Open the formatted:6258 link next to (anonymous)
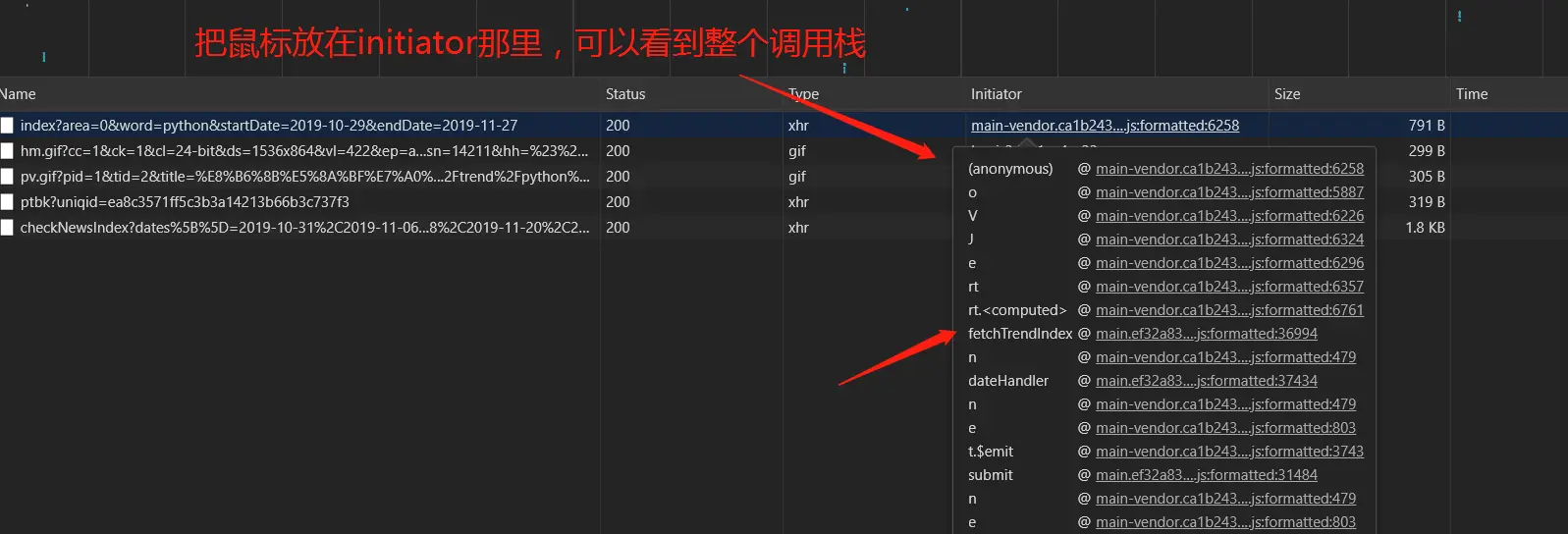The width and height of the screenshot is (1568, 534). [1229, 169]
